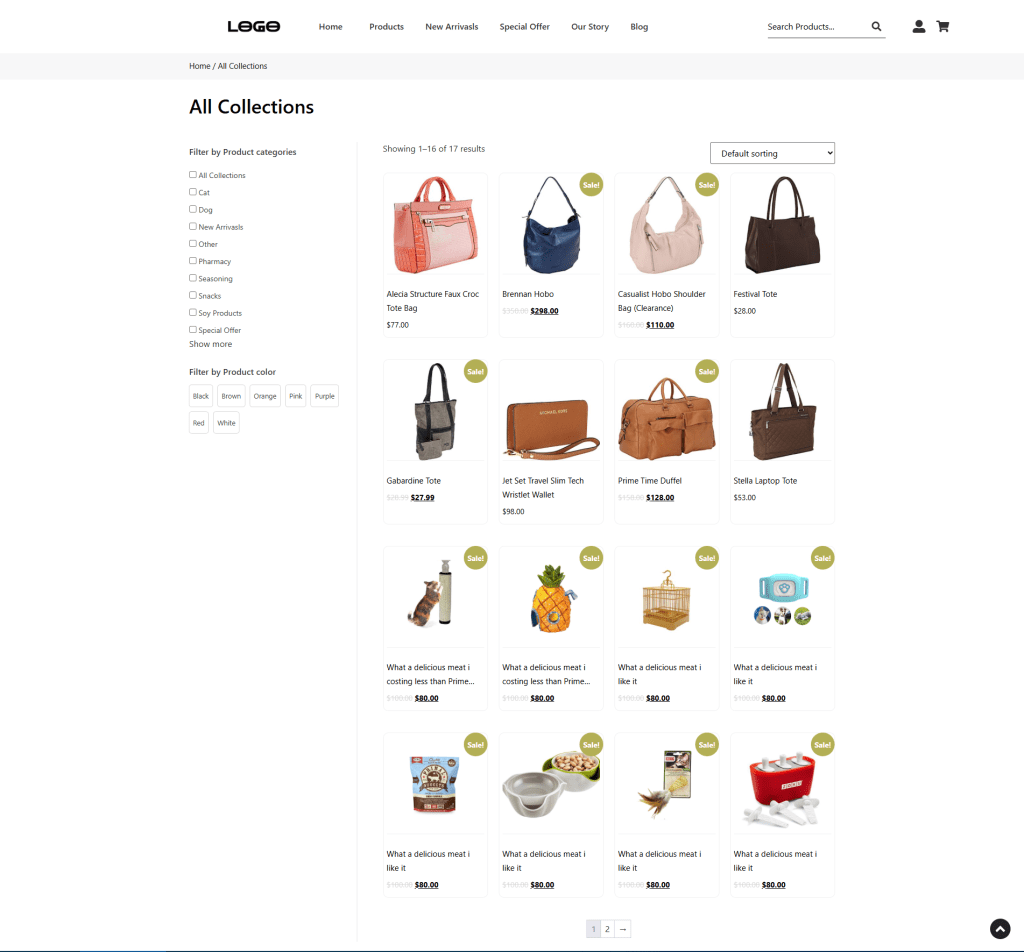1024x952 pixels.
Task: Open the Default sorting dropdown
Action: tap(772, 153)
